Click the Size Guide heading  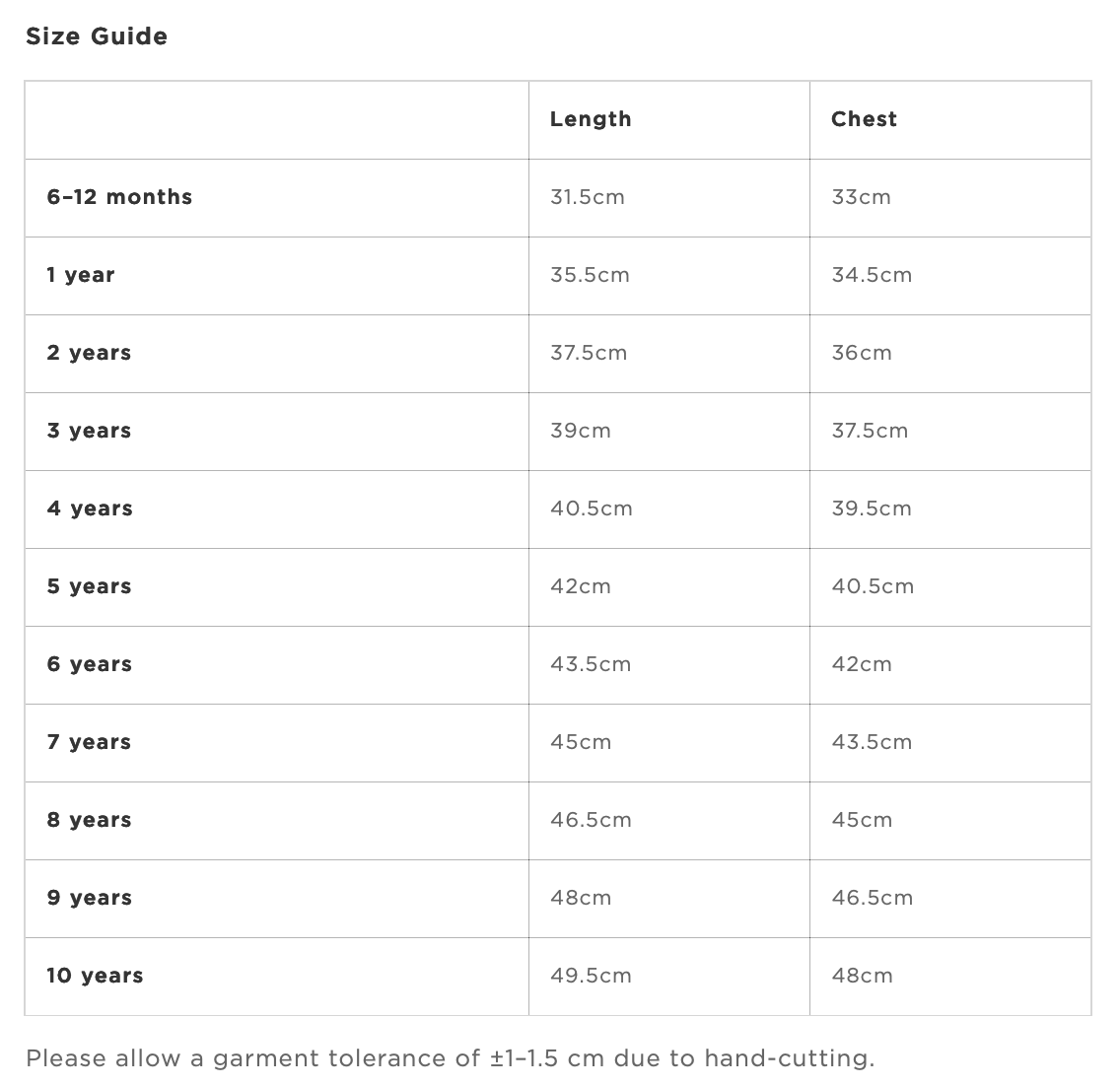pyautogui.click(x=97, y=36)
